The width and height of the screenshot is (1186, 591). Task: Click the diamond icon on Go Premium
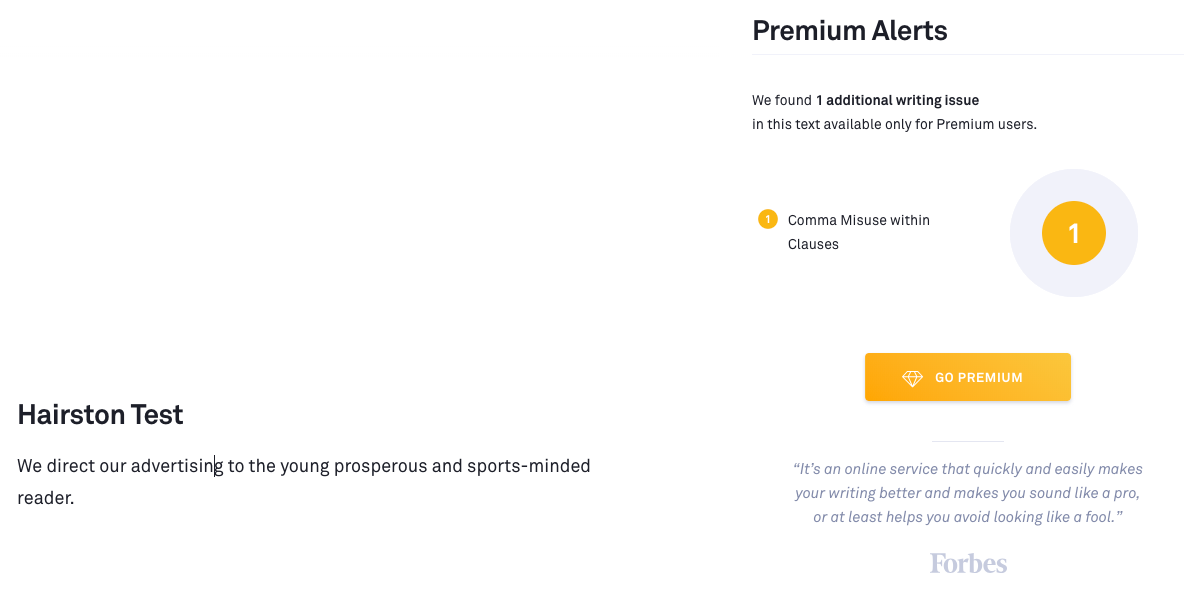point(912,378)
